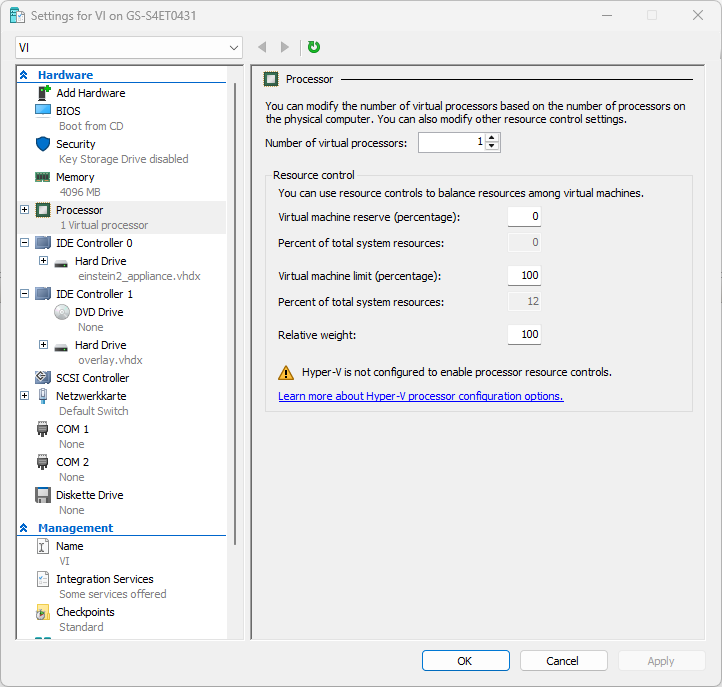
Task: Click the SCSI Controller icon
Action: click(x=43, y=378)
